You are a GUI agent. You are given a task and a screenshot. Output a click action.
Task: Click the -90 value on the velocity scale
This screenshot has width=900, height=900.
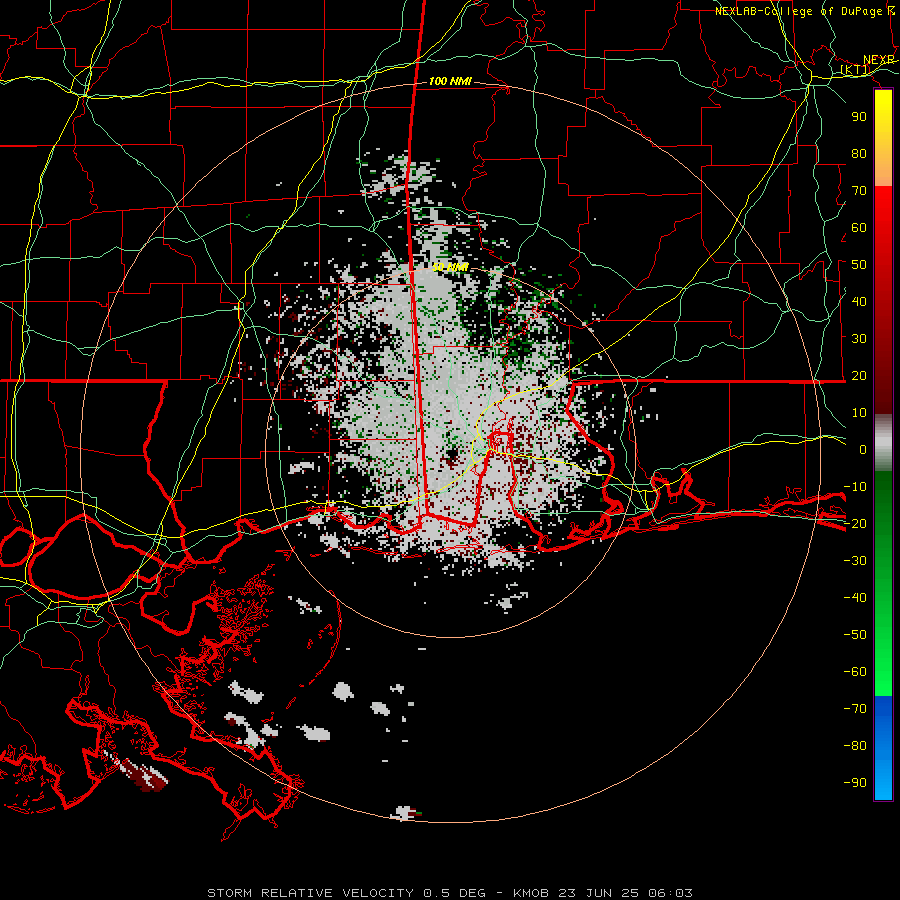(x=855, y=783)
